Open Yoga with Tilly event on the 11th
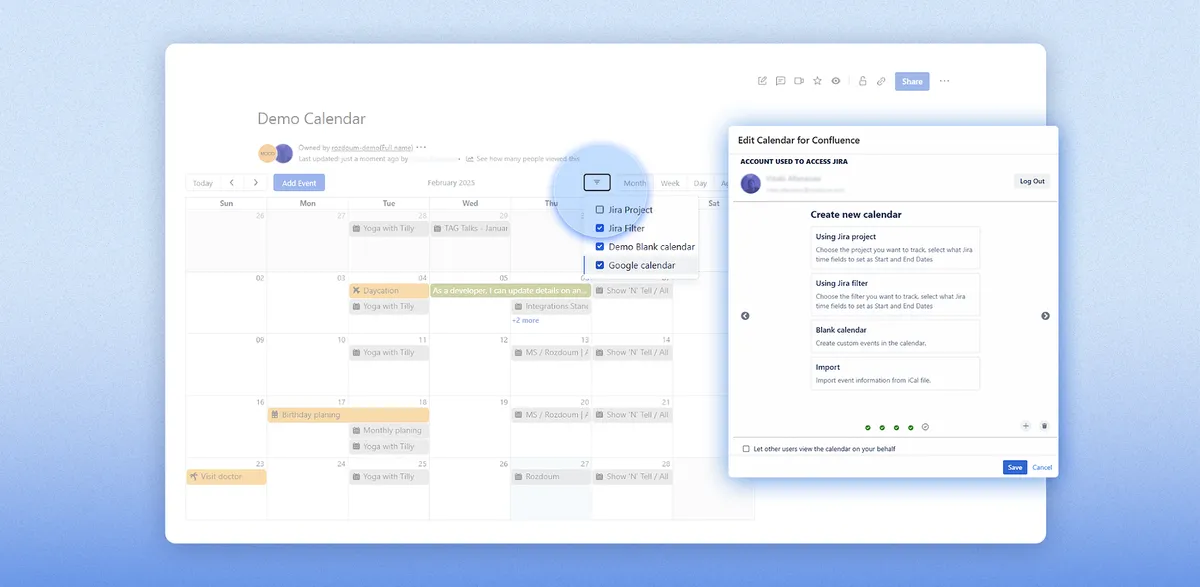 [x=389, y=352]
